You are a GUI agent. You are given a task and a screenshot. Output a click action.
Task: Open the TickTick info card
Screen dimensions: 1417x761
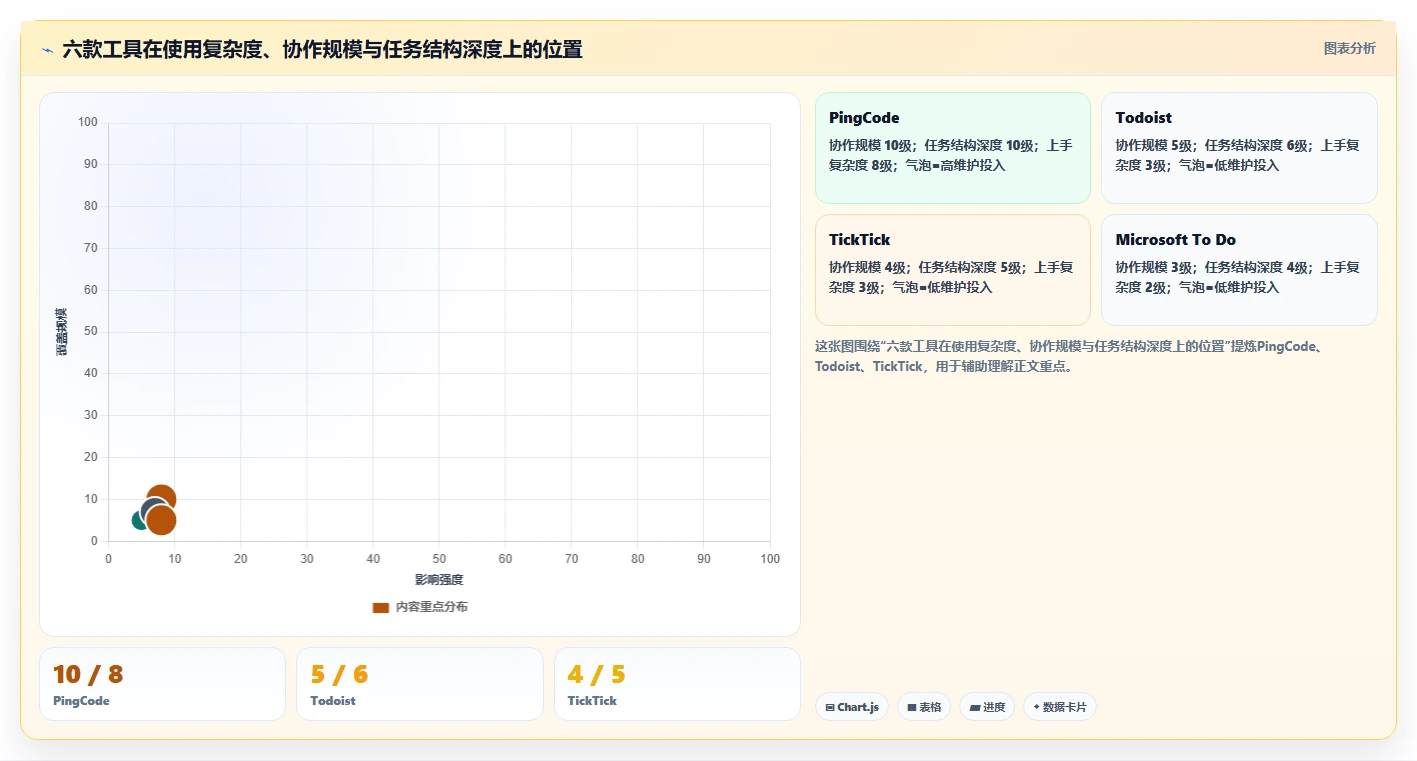(x=953, y=270)
